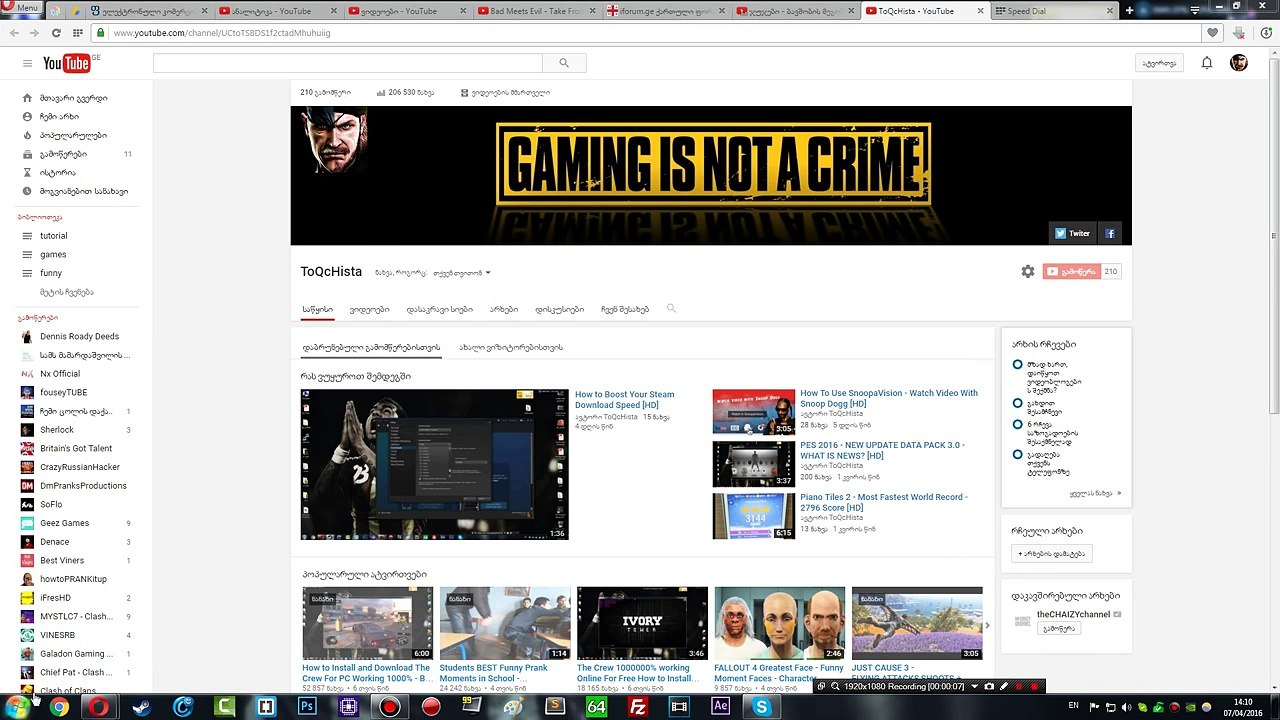Focus the browser address bar
Screen dimensions: 1280x720
[648, 33]
